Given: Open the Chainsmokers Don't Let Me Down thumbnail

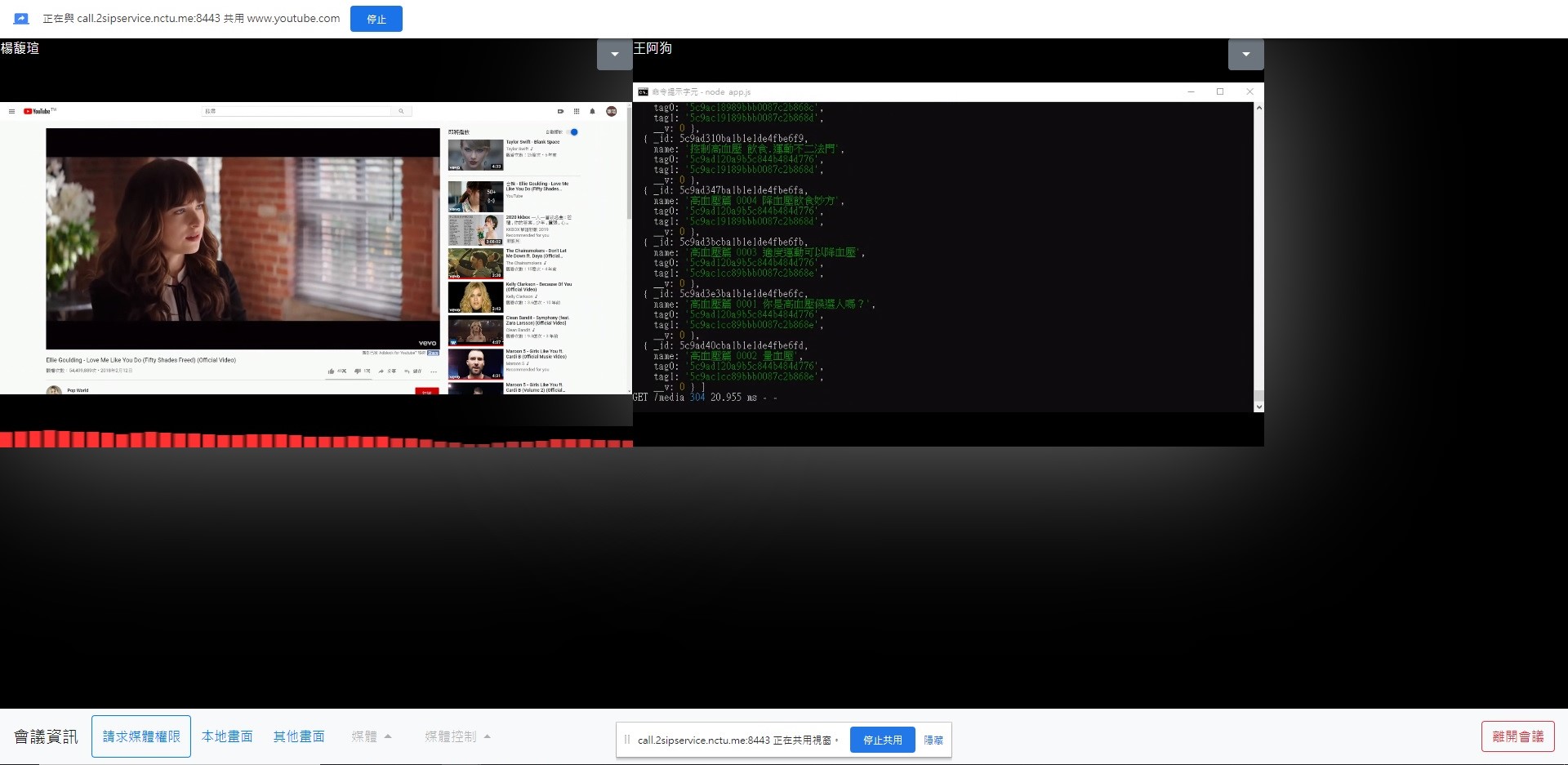Looking at the screenshot, I should (475, 264).
